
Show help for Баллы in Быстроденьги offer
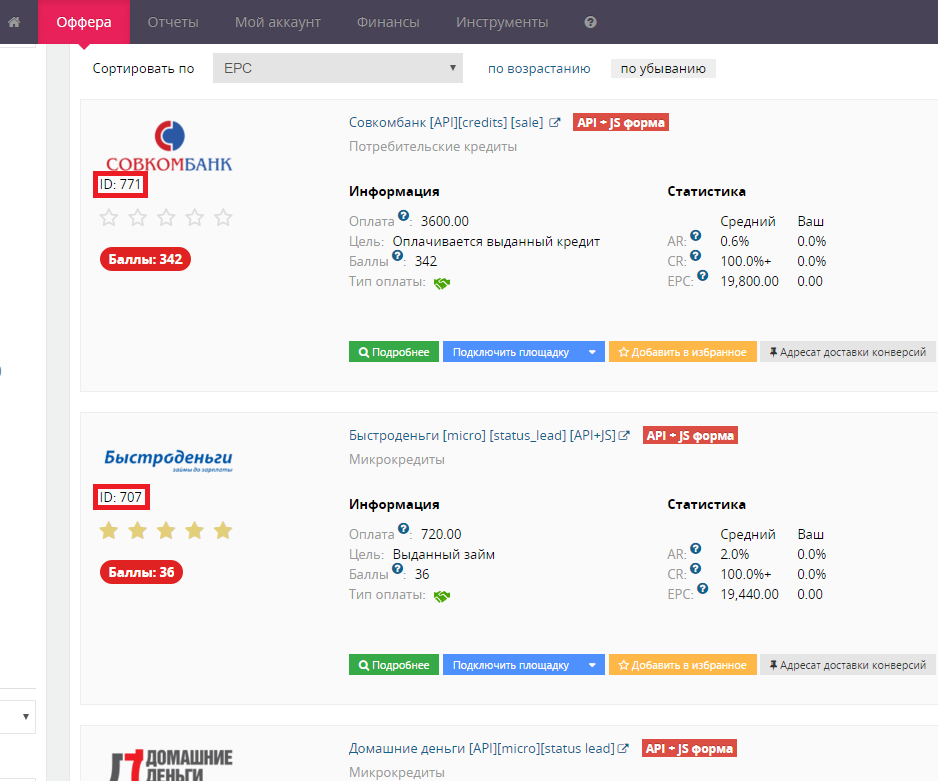(397, 569)
